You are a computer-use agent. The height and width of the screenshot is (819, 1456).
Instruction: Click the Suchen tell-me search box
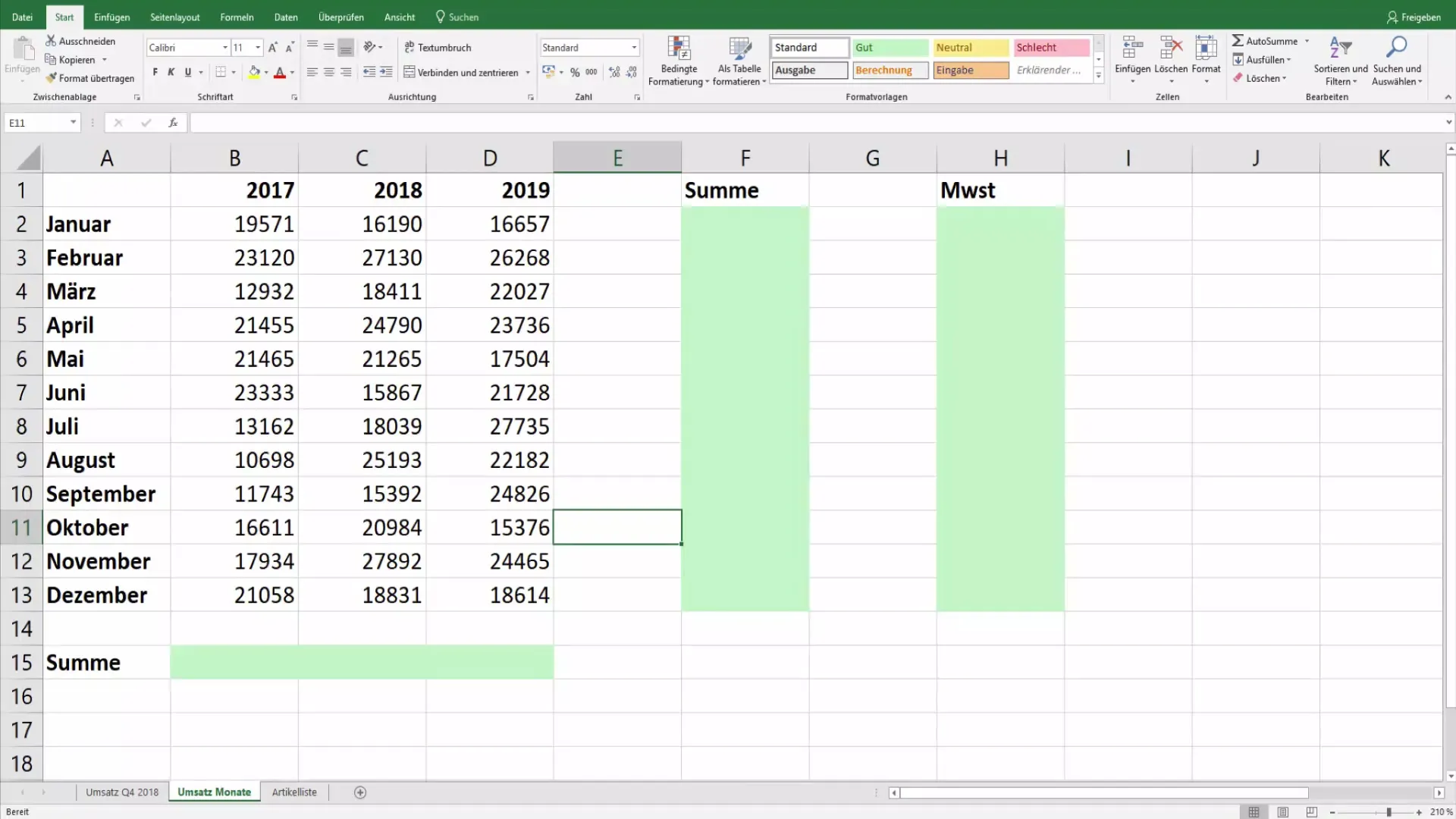457,17
